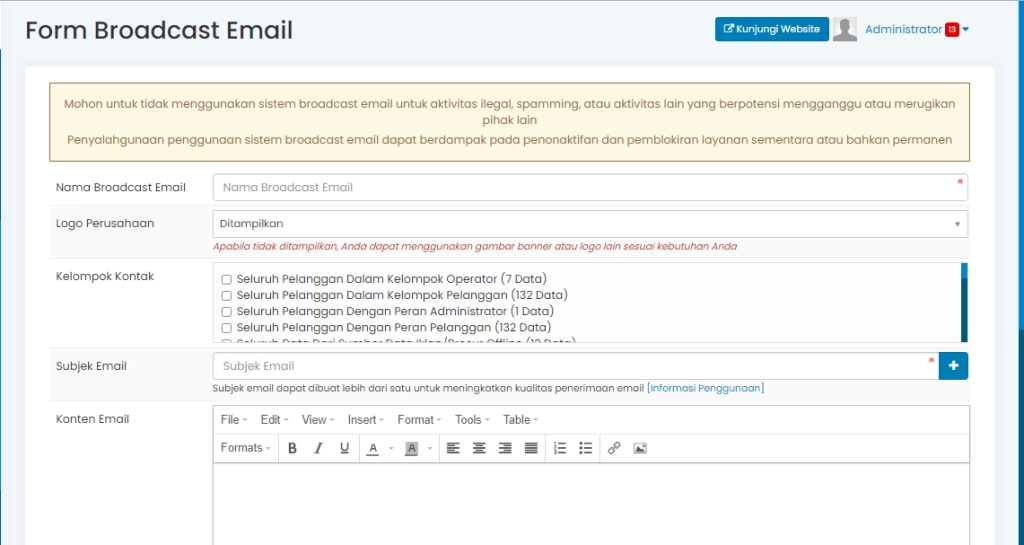
Task: Tick Seluruh Pelanggan Dalam Kelompok Pelanggan checkbox
Action: [227, 295]
